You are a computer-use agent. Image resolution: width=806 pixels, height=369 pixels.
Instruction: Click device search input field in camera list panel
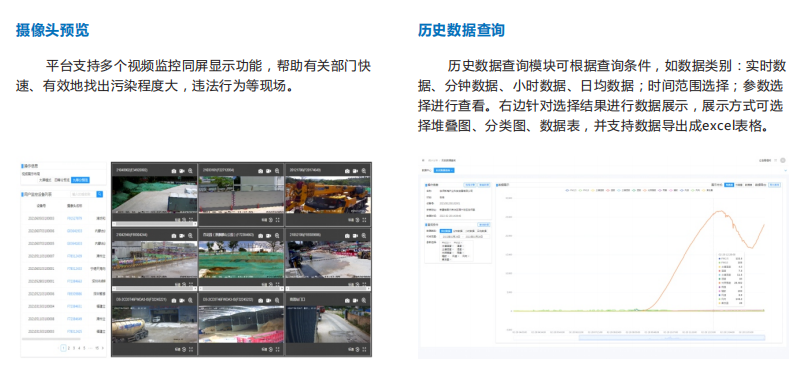click(x=83, y=194)
